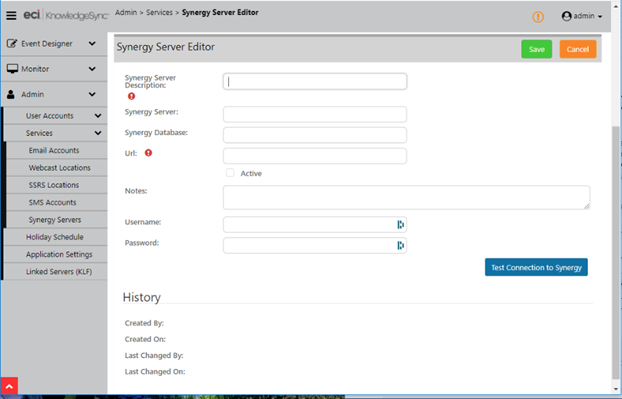The width and height of the screenshot is (622, 399).
Task: Focus the Synergy Server Description field
Action: [x=315, y=81]
